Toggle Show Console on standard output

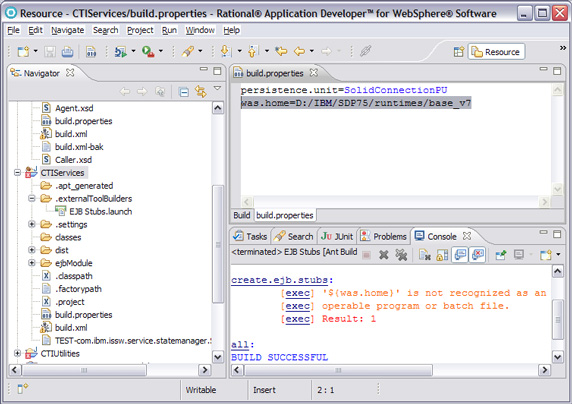[x=460, y=254]
